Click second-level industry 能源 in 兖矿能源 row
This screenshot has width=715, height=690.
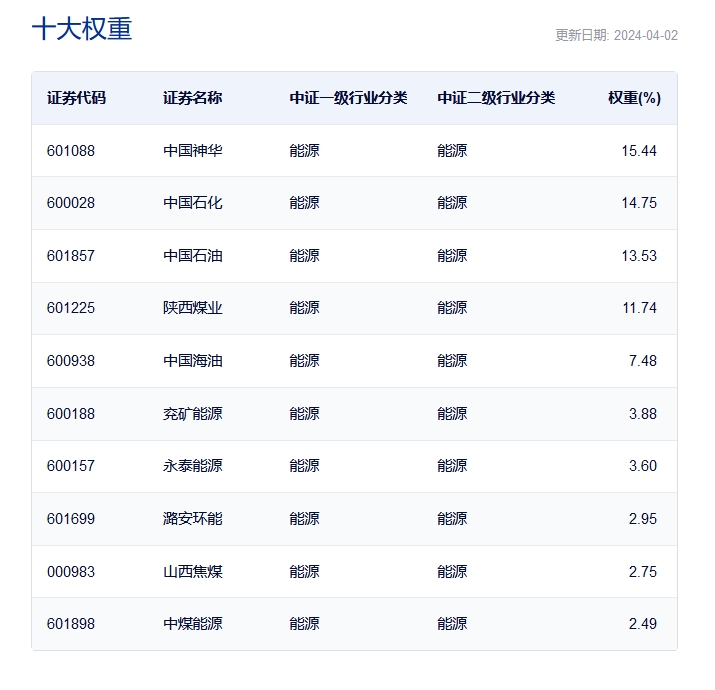[452, 414]
